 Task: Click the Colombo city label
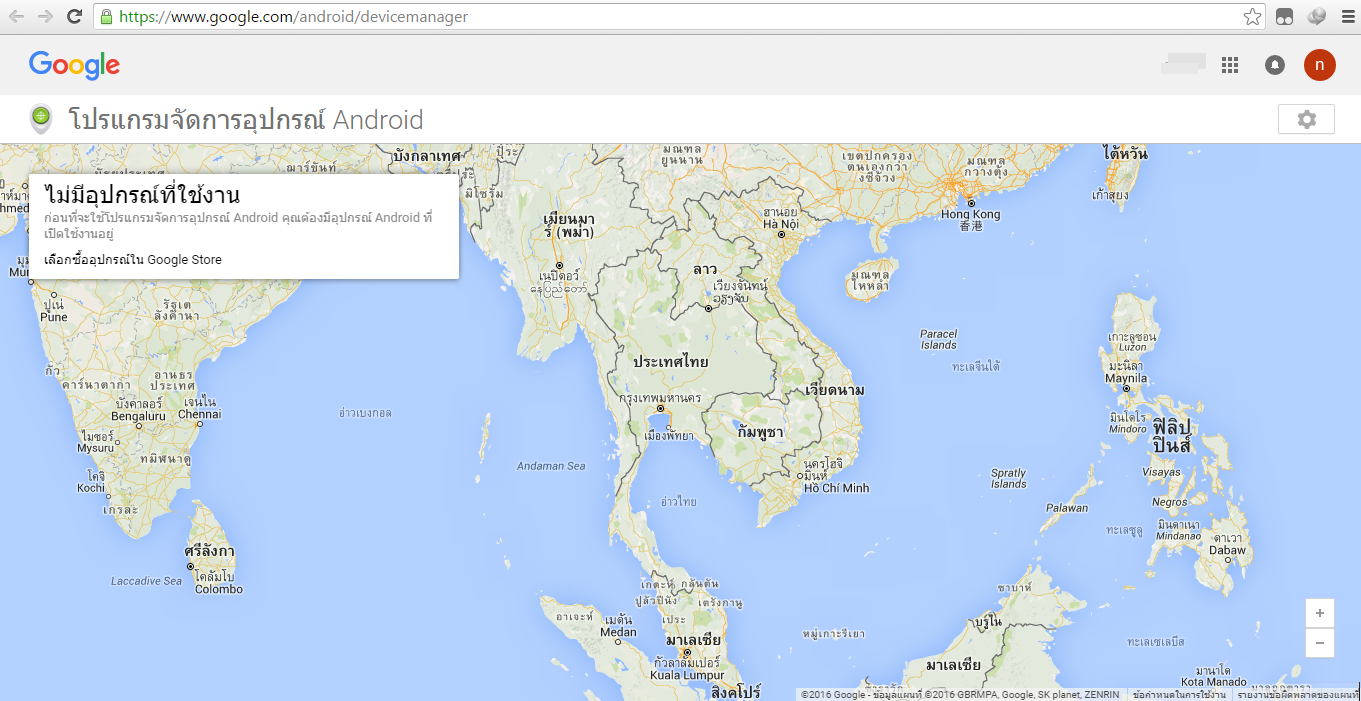pos(218,589)
